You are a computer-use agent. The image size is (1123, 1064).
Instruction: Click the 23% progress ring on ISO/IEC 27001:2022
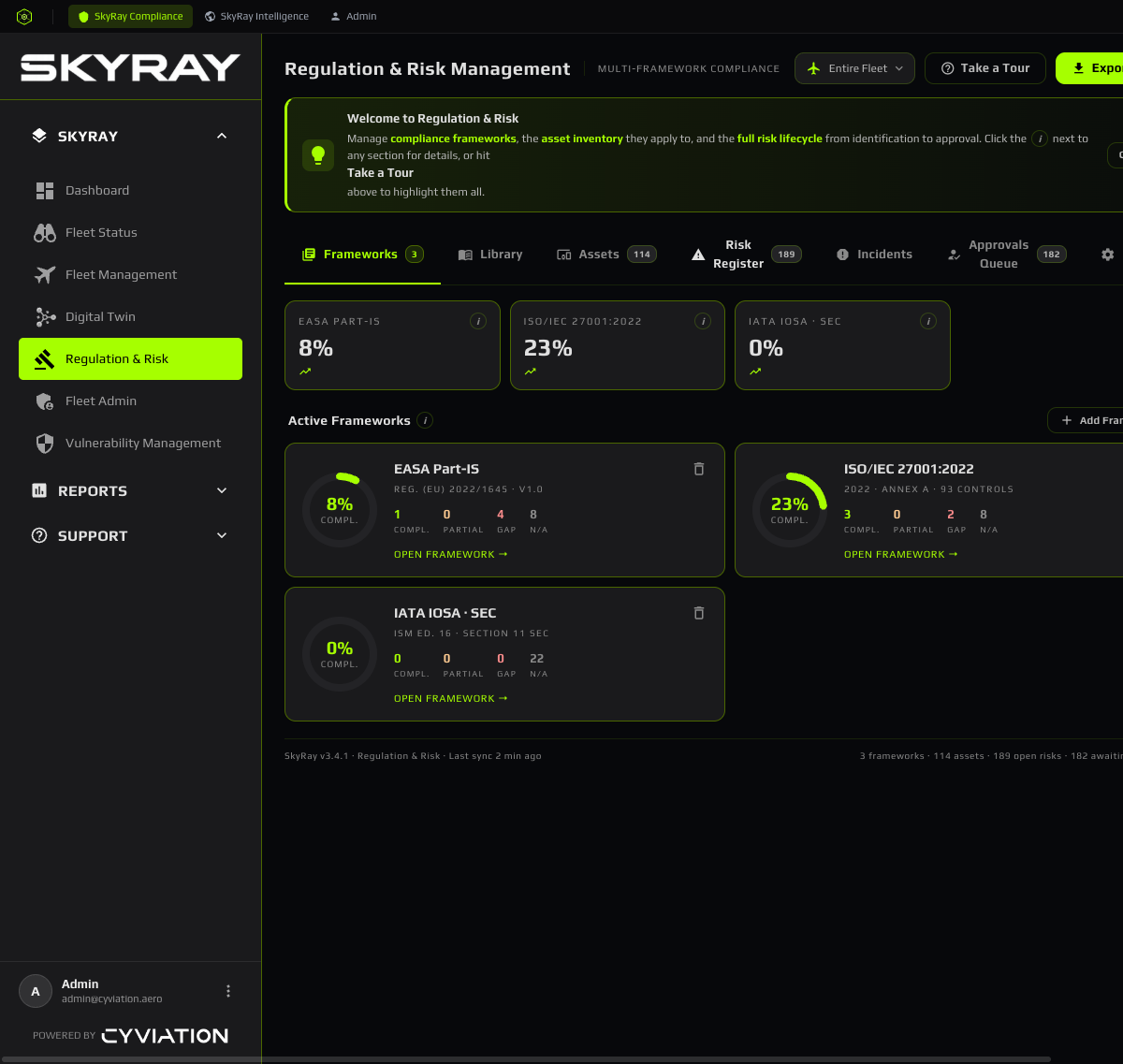790,510
